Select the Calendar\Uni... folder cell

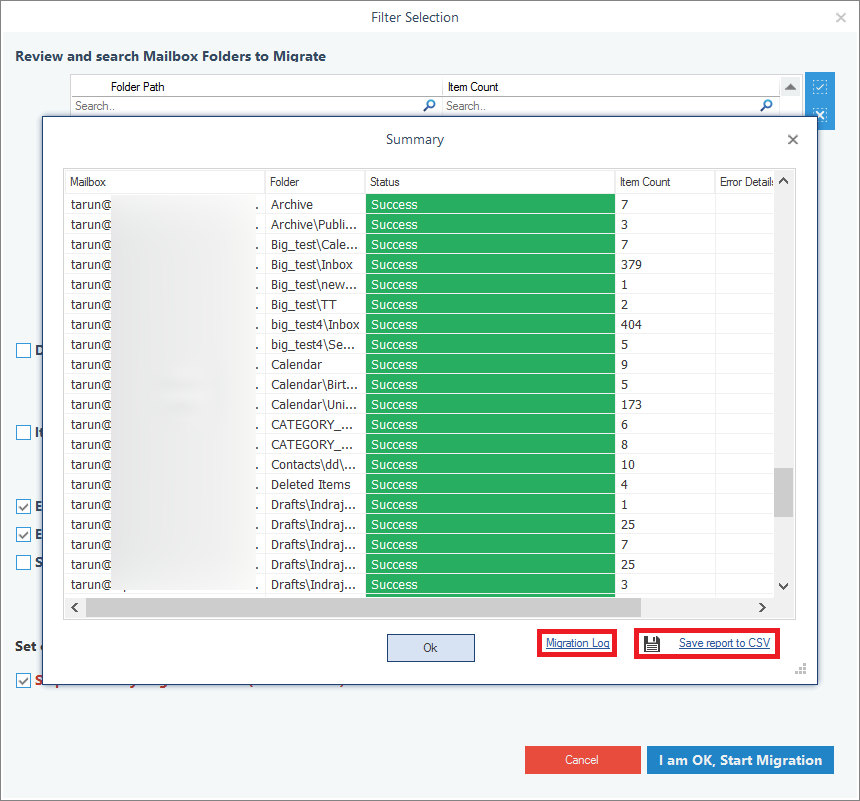coord(315,405)
